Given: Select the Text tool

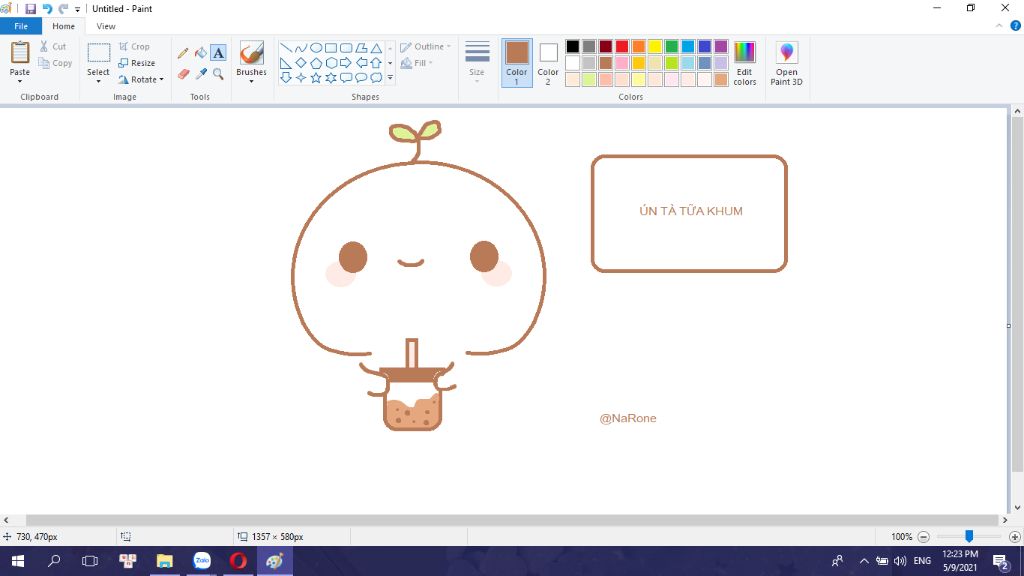Looking at the screenshot, I should (x=218, y=53).
